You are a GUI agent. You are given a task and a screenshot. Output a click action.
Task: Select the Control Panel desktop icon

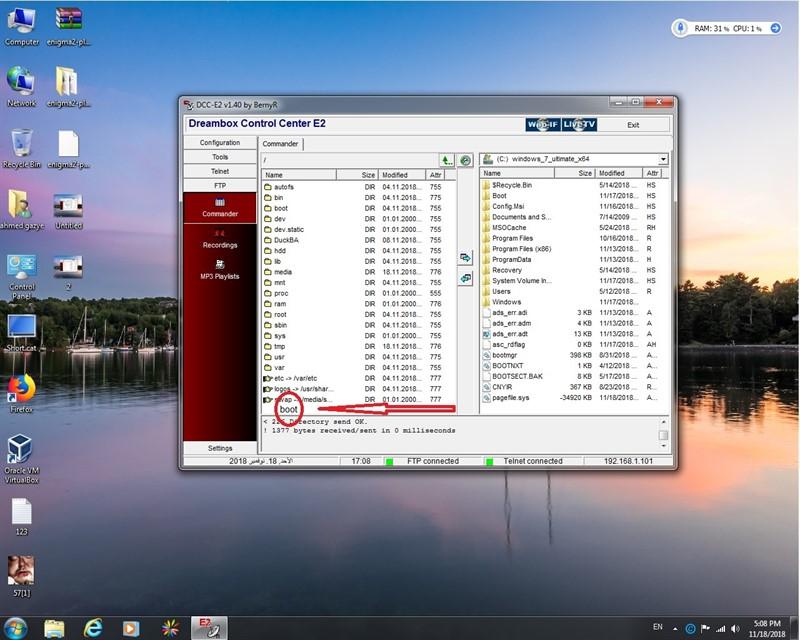coord(22,276)
